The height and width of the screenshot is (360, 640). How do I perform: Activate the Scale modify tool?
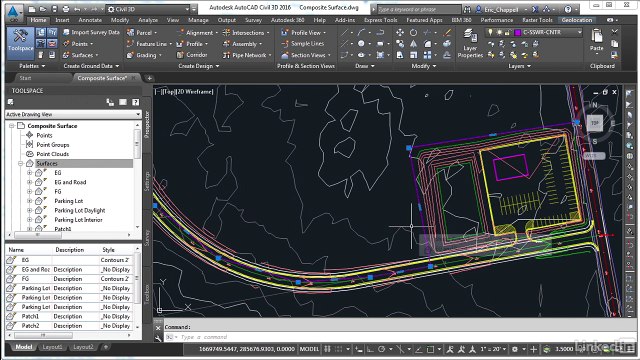coord(413,55)
